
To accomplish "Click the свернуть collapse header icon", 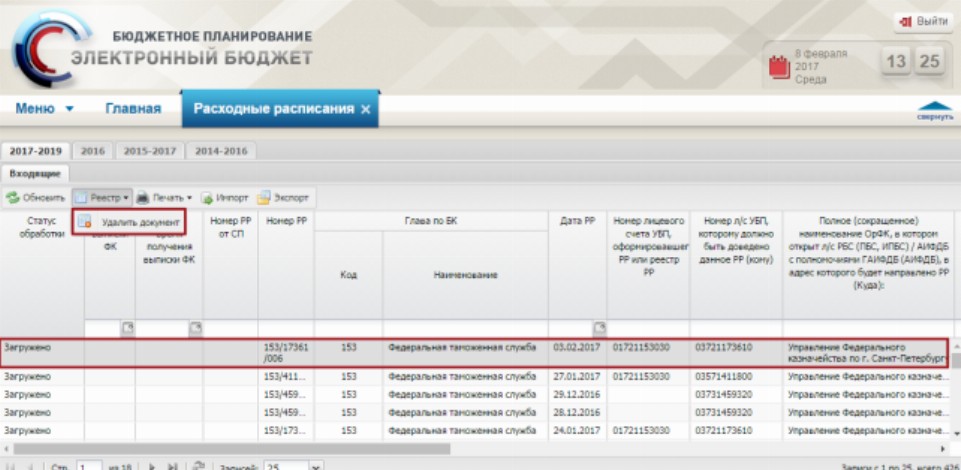I will pos(934,110).
